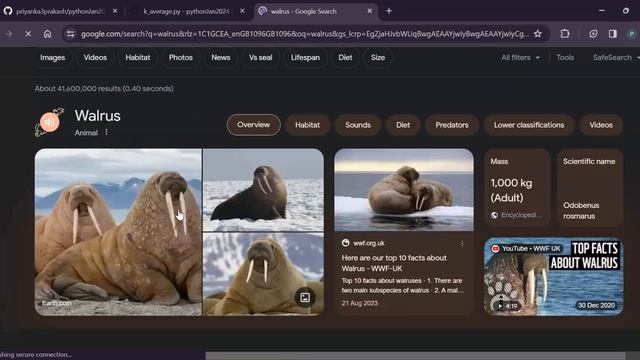Click the horizontal scrollbar at bottom
The height and width of the screenshot is (360, 640).
415,356
